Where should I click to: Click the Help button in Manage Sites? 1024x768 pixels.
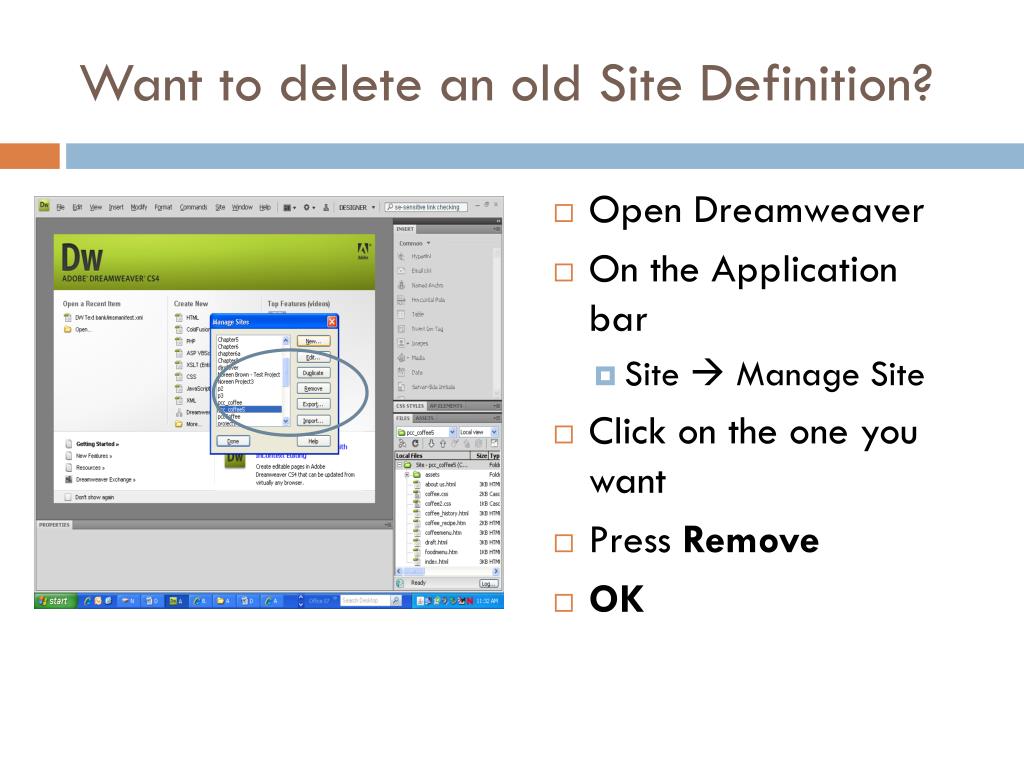tap(313, 441)
